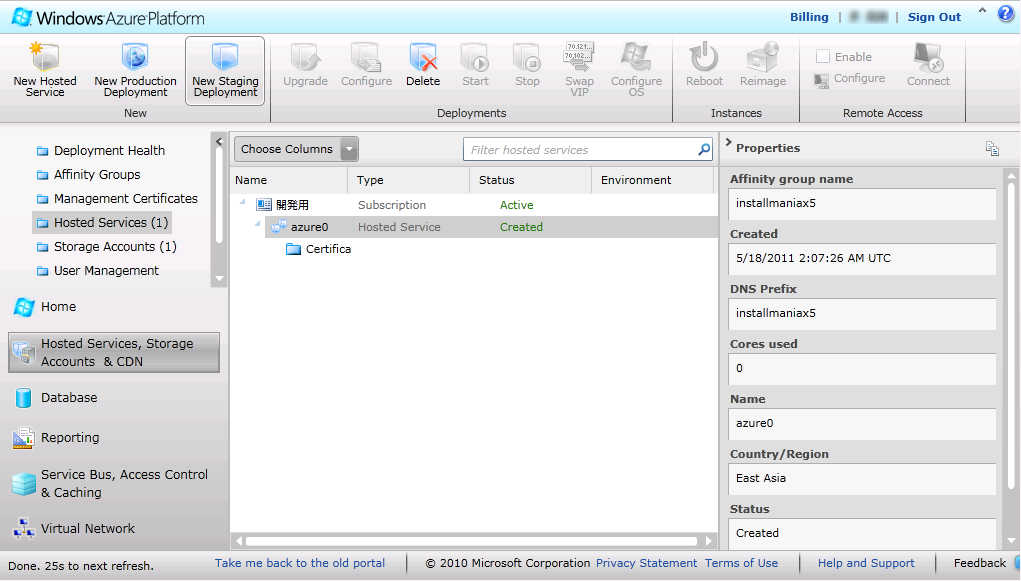Collapse the ribbon with the up caret

982,11
